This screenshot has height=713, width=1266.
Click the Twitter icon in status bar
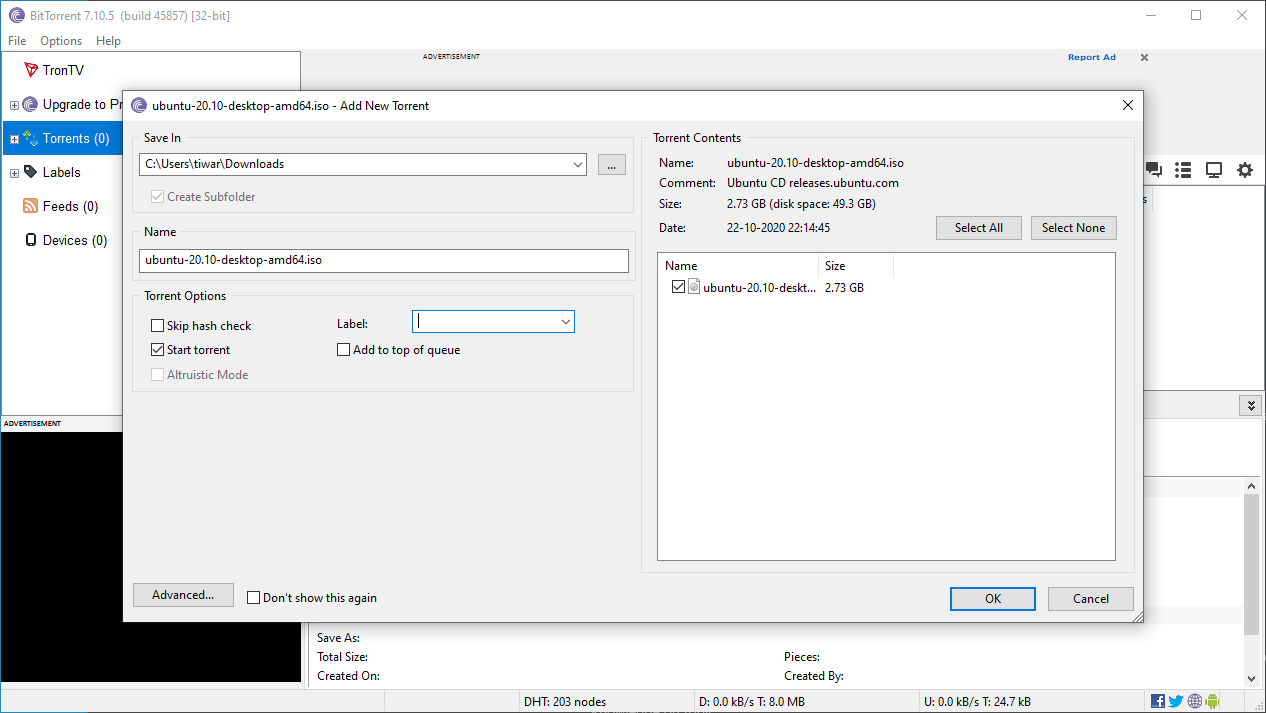click(1176, 701)
